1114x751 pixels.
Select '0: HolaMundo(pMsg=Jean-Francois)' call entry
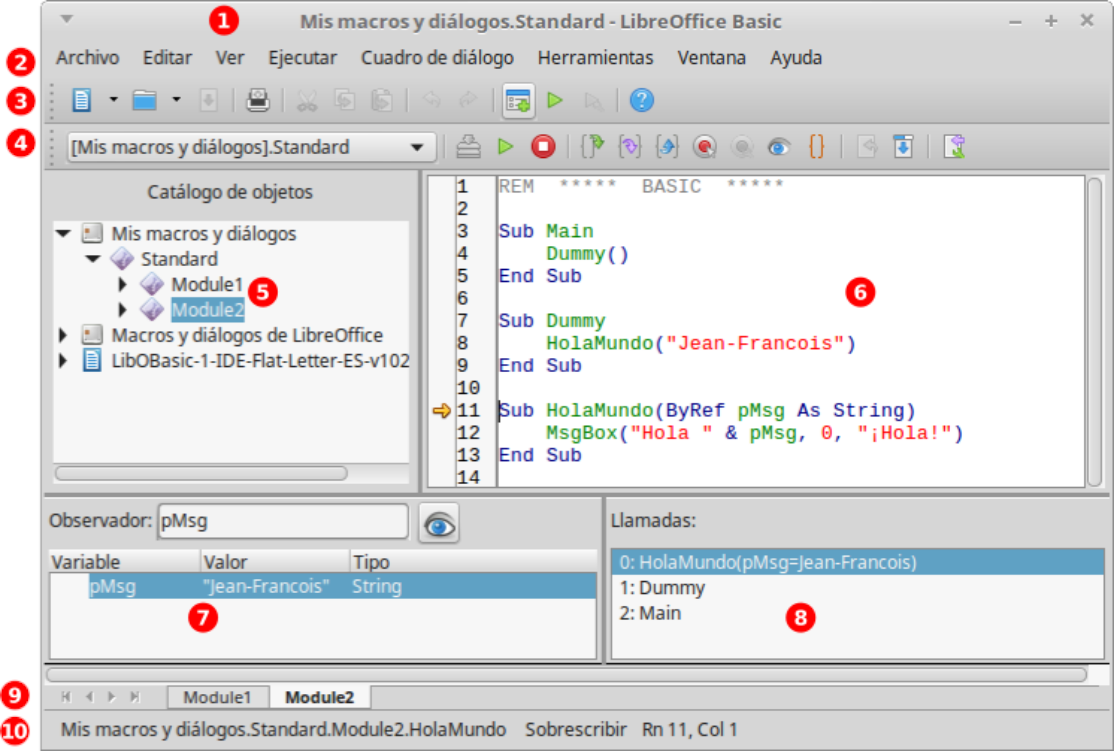[858, 562]
